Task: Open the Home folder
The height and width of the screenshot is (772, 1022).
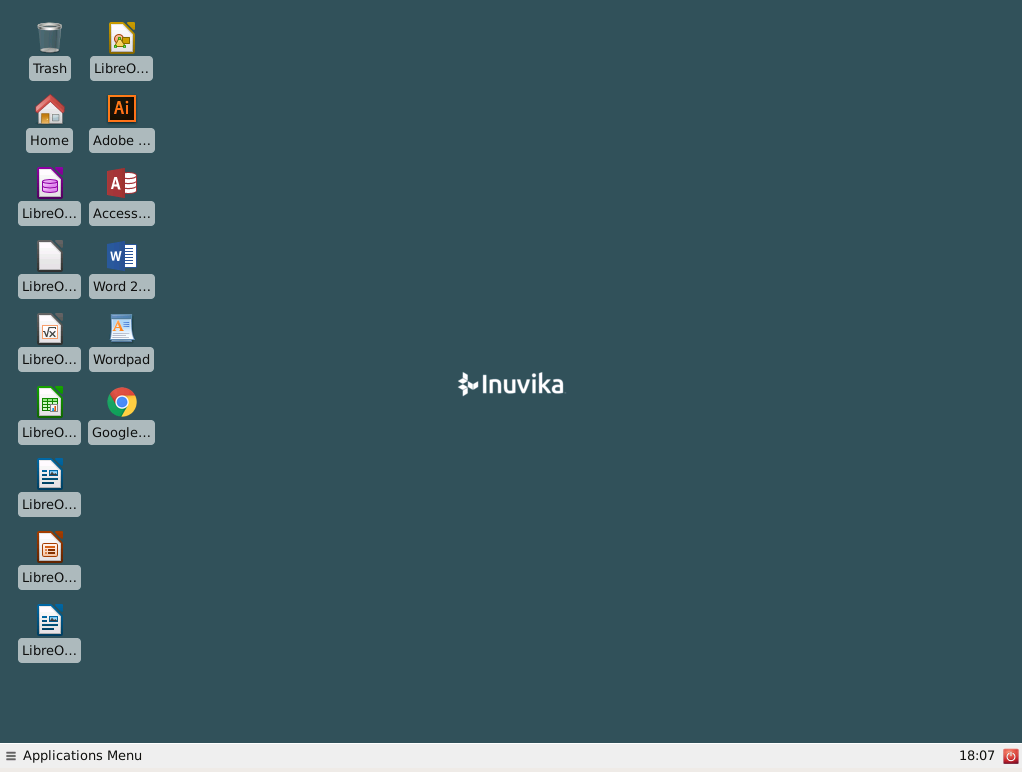Action: 49,112
